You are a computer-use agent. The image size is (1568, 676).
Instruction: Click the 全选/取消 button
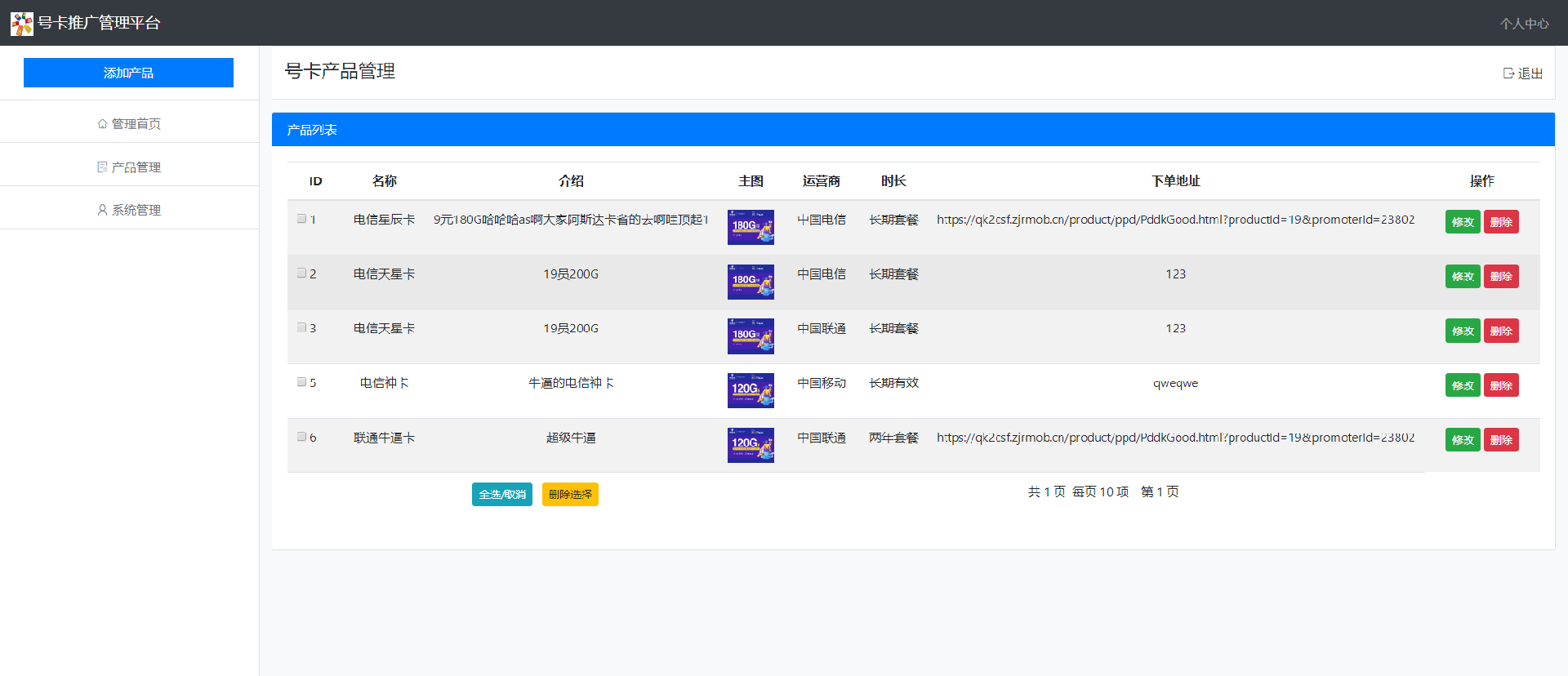(502, 494)
